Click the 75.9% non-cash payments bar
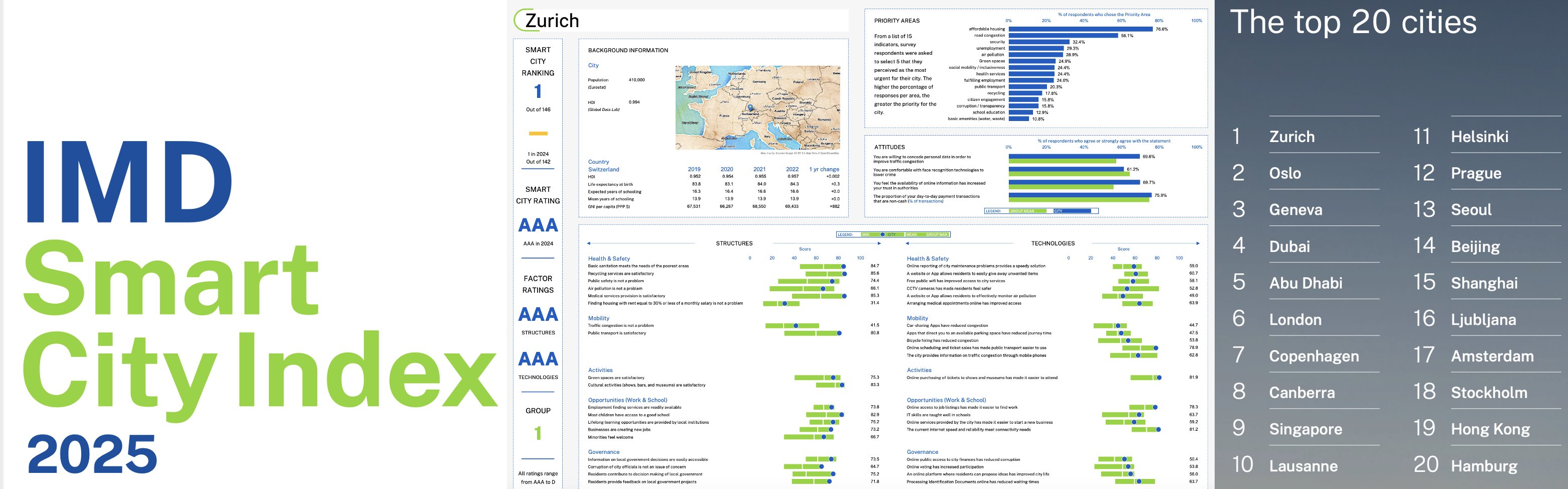 1080,195
